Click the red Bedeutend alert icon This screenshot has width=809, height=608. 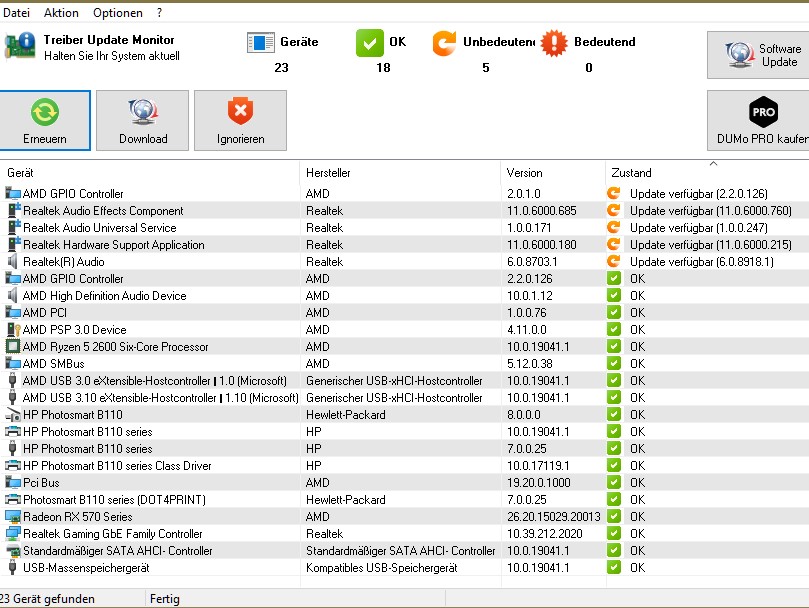[x=554, y=43]
